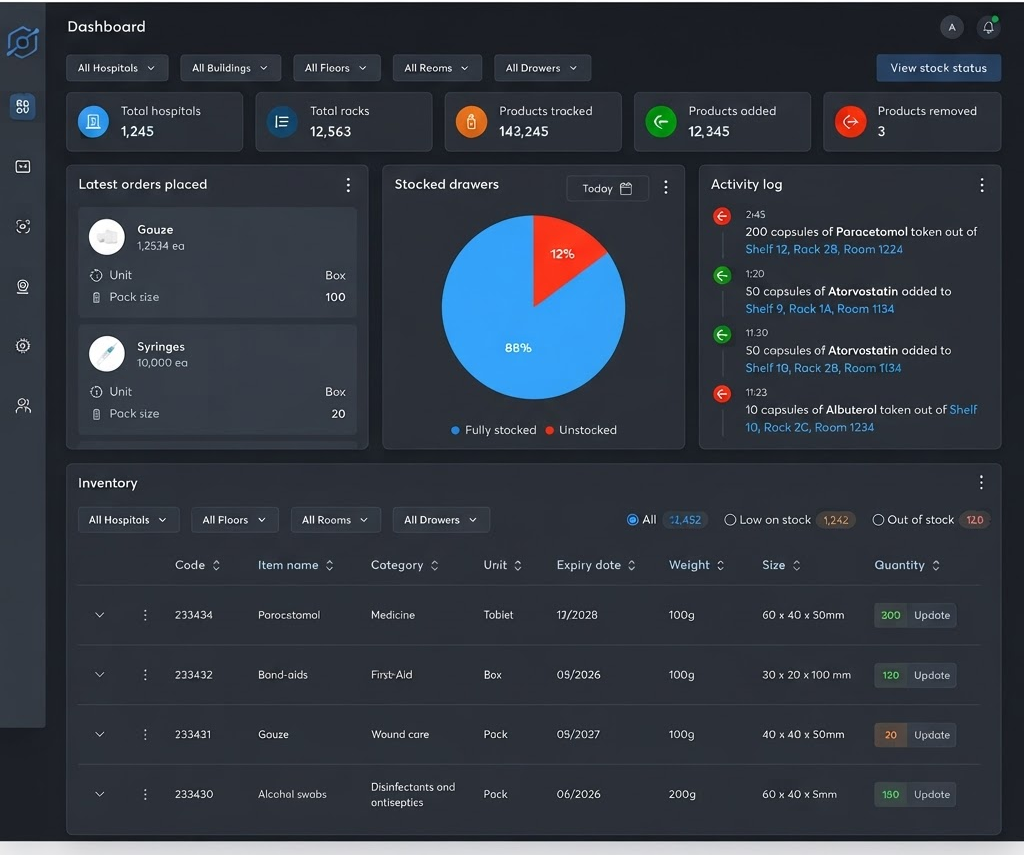Open the Inventory All Drawers dropdown
This screenshot has height=855, width=1024.
[x=441, y=520]
